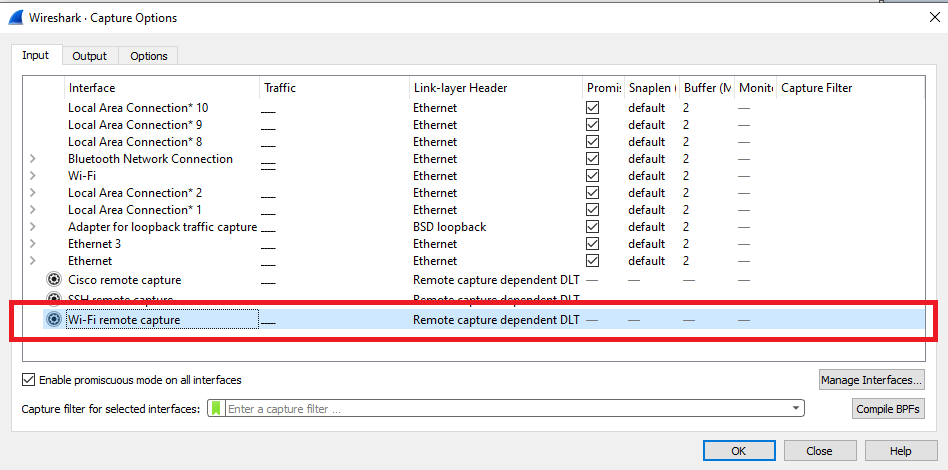Uncheck promiscuous for Local Area Connection* 10
The width and height of the screenshot is (948, 470).
pyautogui.click(x=592, y=108)
